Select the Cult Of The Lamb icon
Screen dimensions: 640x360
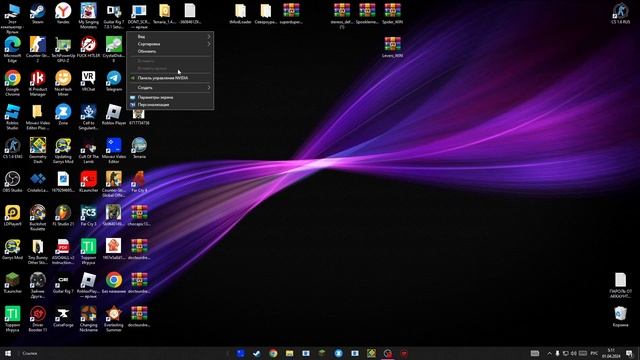tap(89, 150)
